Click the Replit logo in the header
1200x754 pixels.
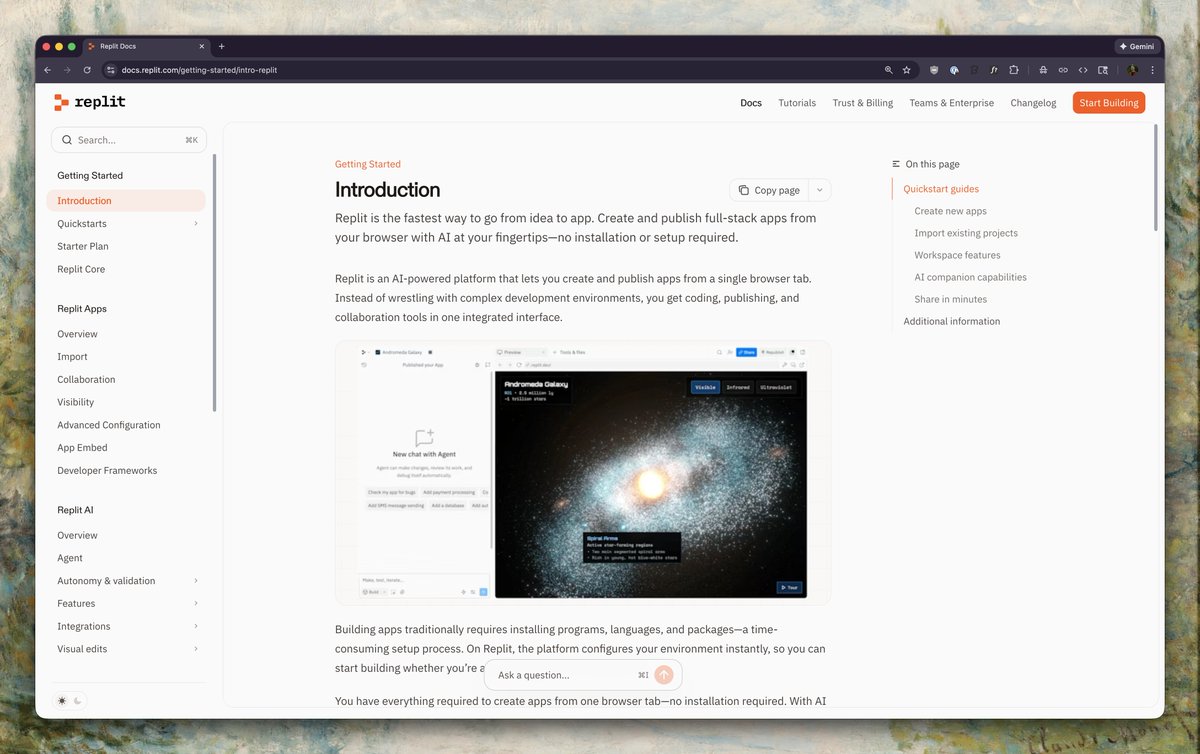pyautogui.click(x=90, y=102)
